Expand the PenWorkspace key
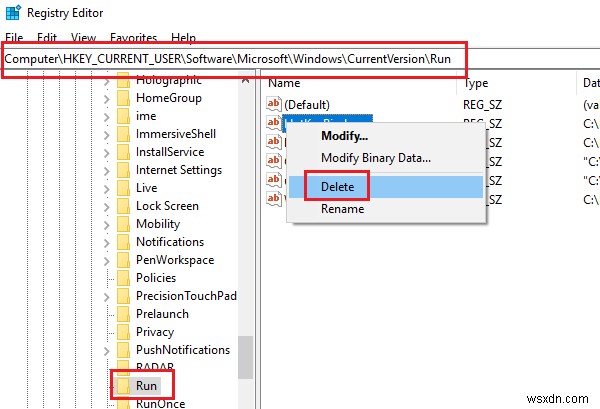This screenshot has width=600, height=409. (x=107, y=261)
